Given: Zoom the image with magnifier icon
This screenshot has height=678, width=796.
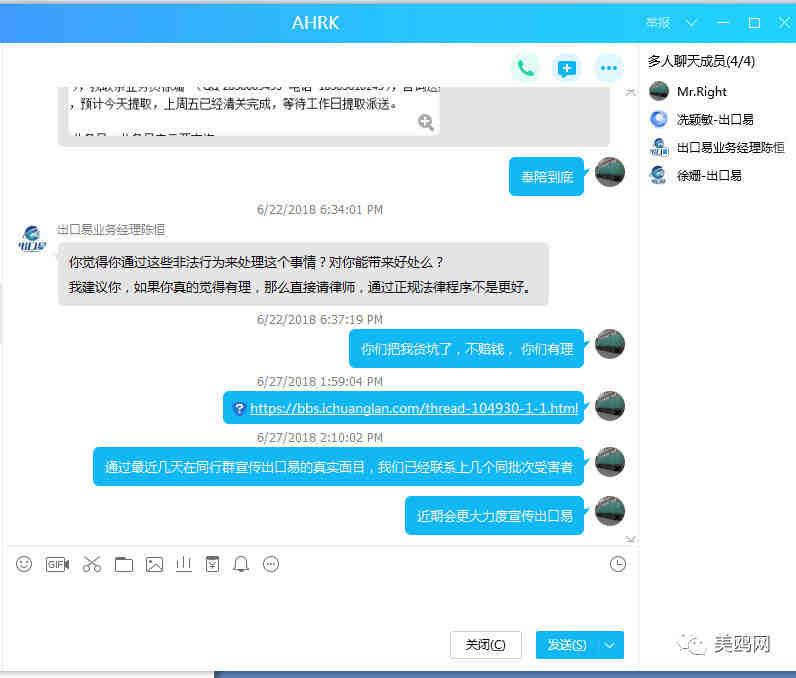Looking at the screenshot, I should tap(425, 122).
